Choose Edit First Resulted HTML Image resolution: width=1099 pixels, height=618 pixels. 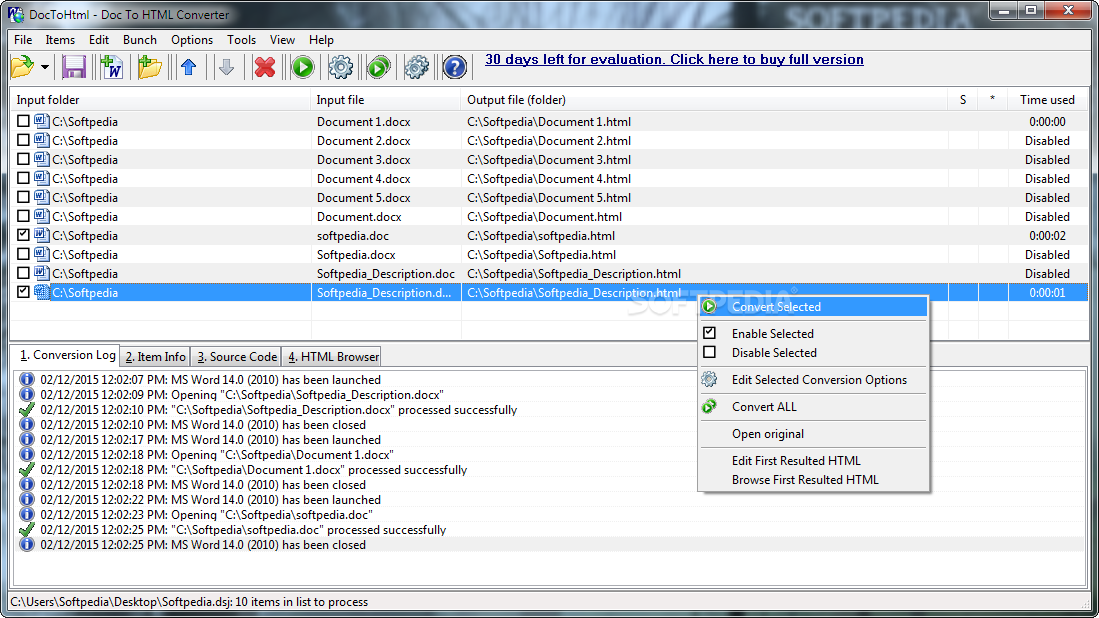(813, 460)
